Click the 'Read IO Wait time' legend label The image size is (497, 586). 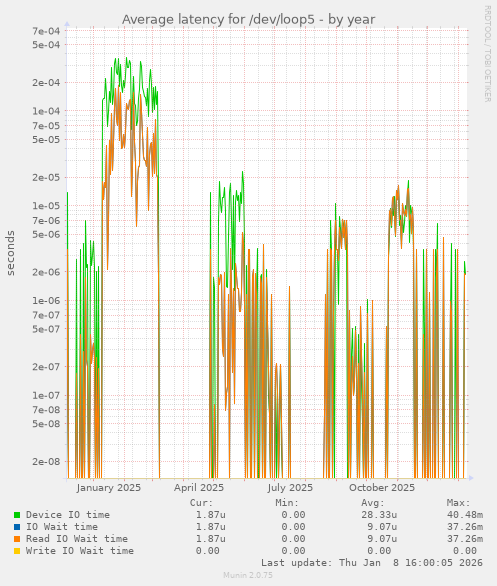click(77, 539)
